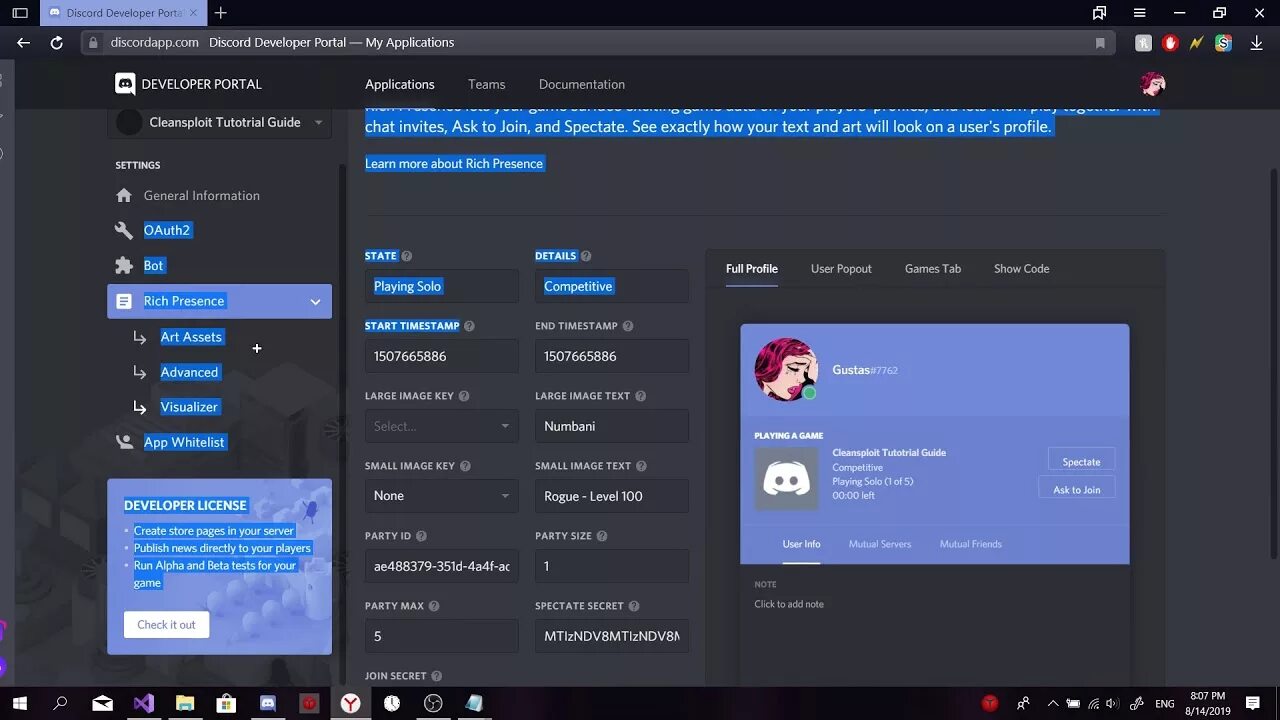Click the General Information home icon
This screenshot has width=1280, height=720.
point(124,195)
